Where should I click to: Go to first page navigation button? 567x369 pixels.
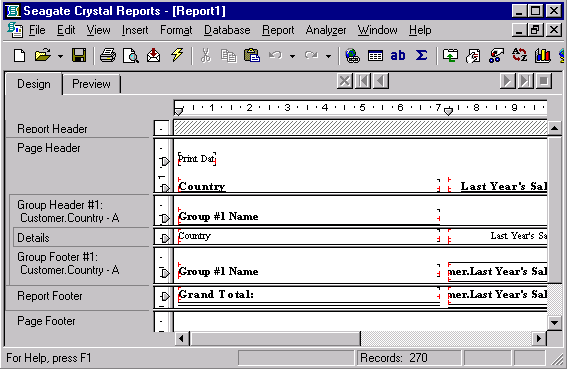coord(363,81)
